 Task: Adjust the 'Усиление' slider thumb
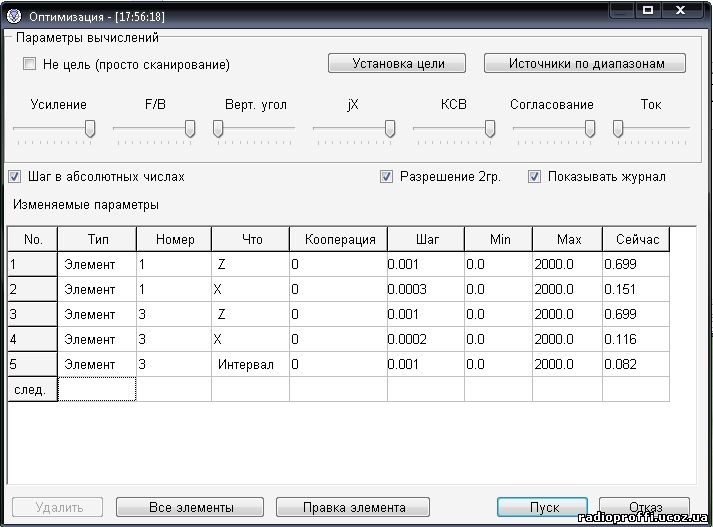tap(90, 129)
